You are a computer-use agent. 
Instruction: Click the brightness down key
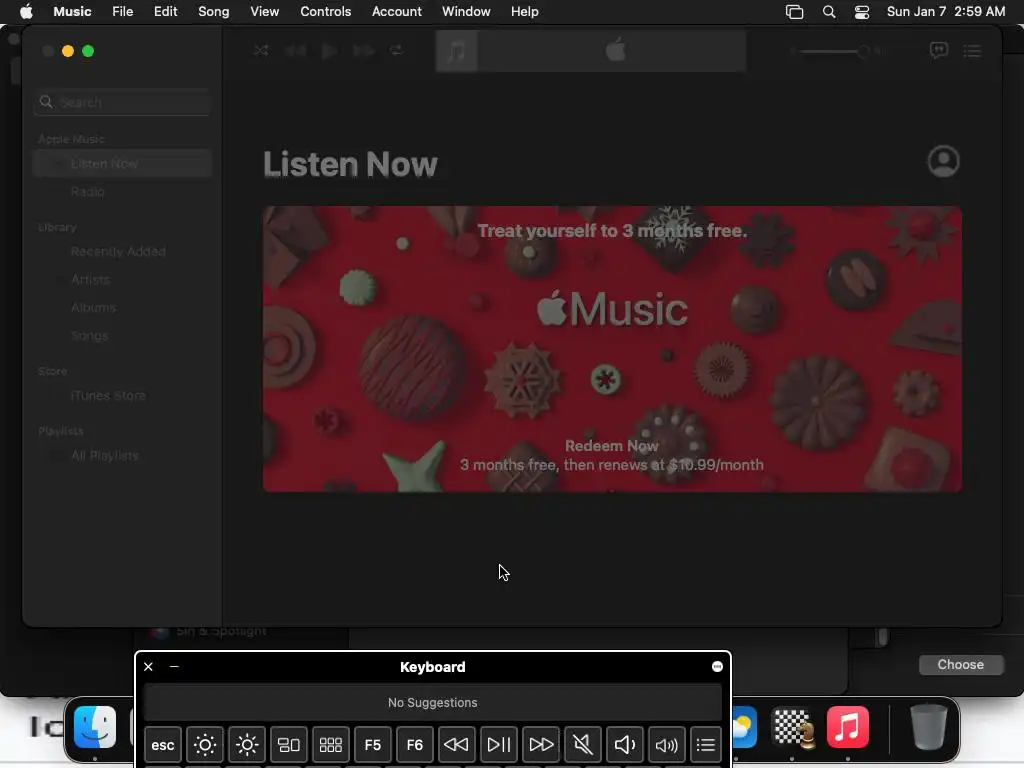point(204,744)
